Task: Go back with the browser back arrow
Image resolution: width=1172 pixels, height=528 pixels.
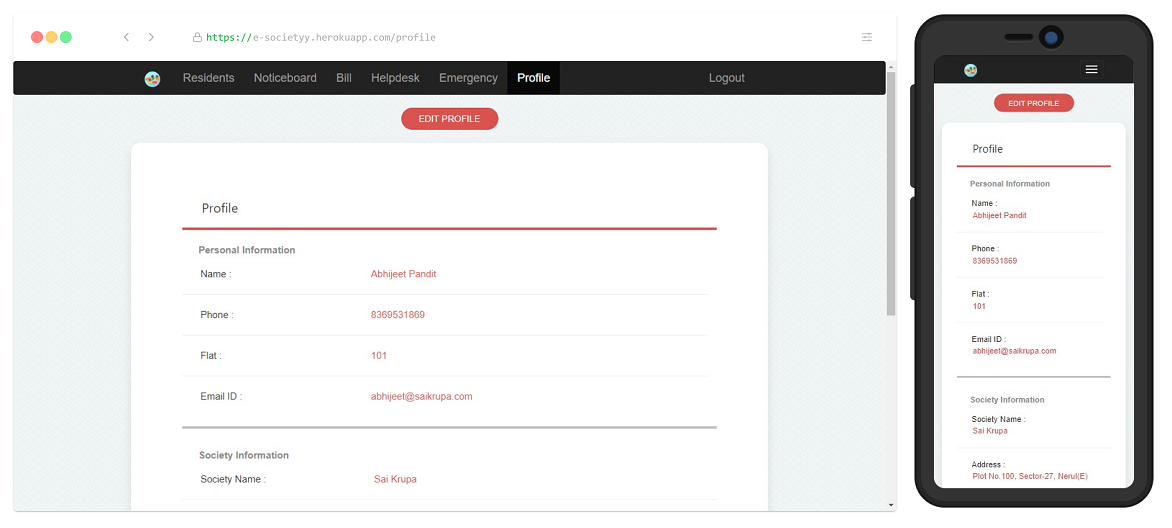Action: pyautogui.click(x=126, y=37)
